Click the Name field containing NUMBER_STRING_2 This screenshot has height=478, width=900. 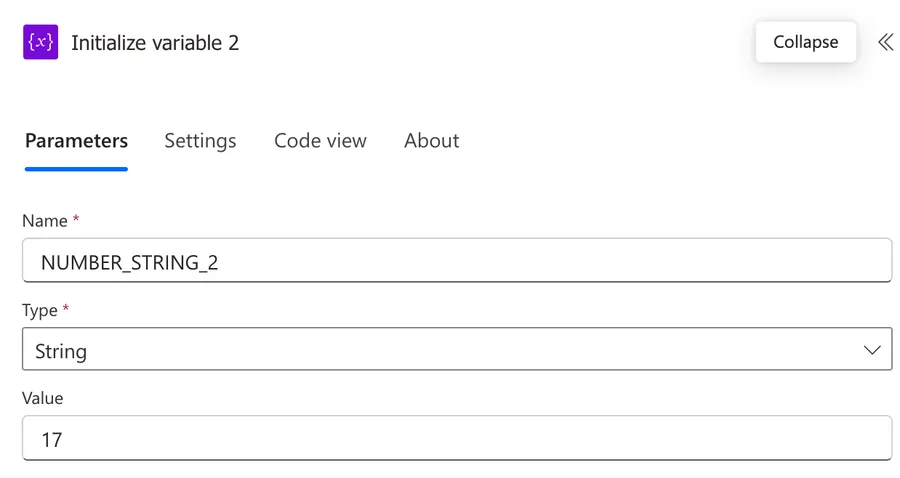456,262
